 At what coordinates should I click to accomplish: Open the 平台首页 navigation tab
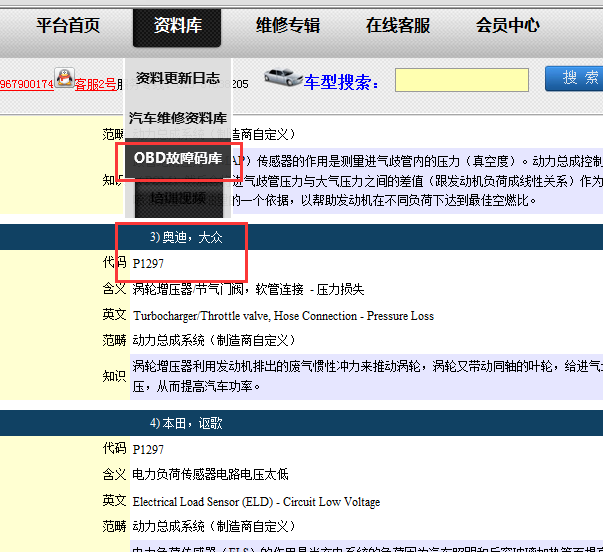pyautogui.click(x=68, y=26)
